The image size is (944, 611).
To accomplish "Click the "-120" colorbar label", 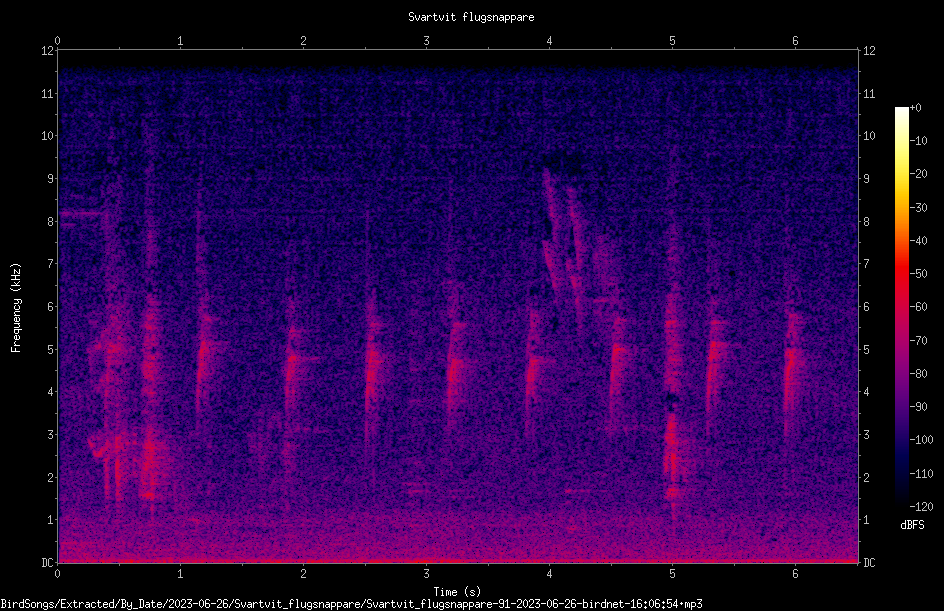I will click(921, 507).
